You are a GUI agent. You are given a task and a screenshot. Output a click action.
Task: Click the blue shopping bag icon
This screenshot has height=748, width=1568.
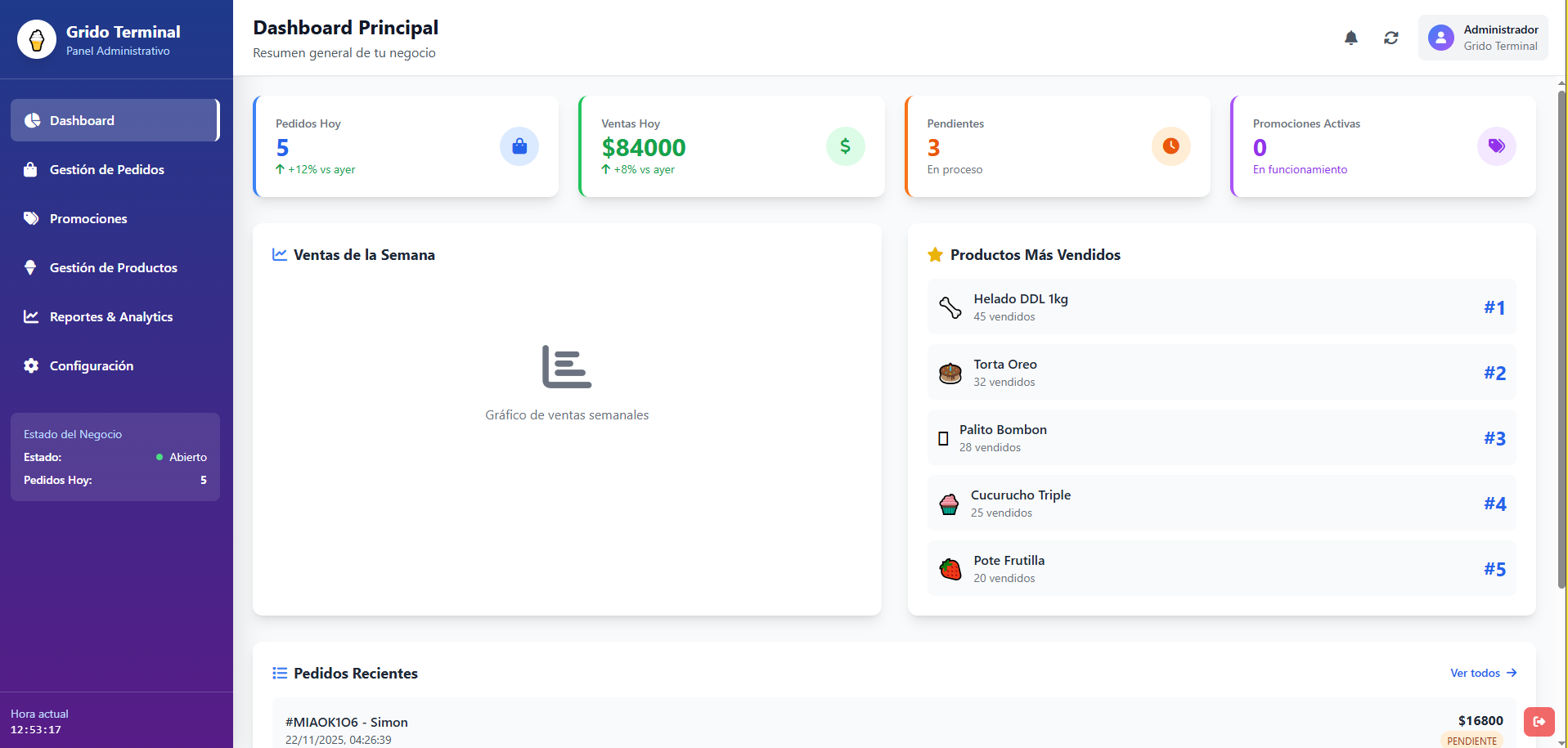coord(519,146)
